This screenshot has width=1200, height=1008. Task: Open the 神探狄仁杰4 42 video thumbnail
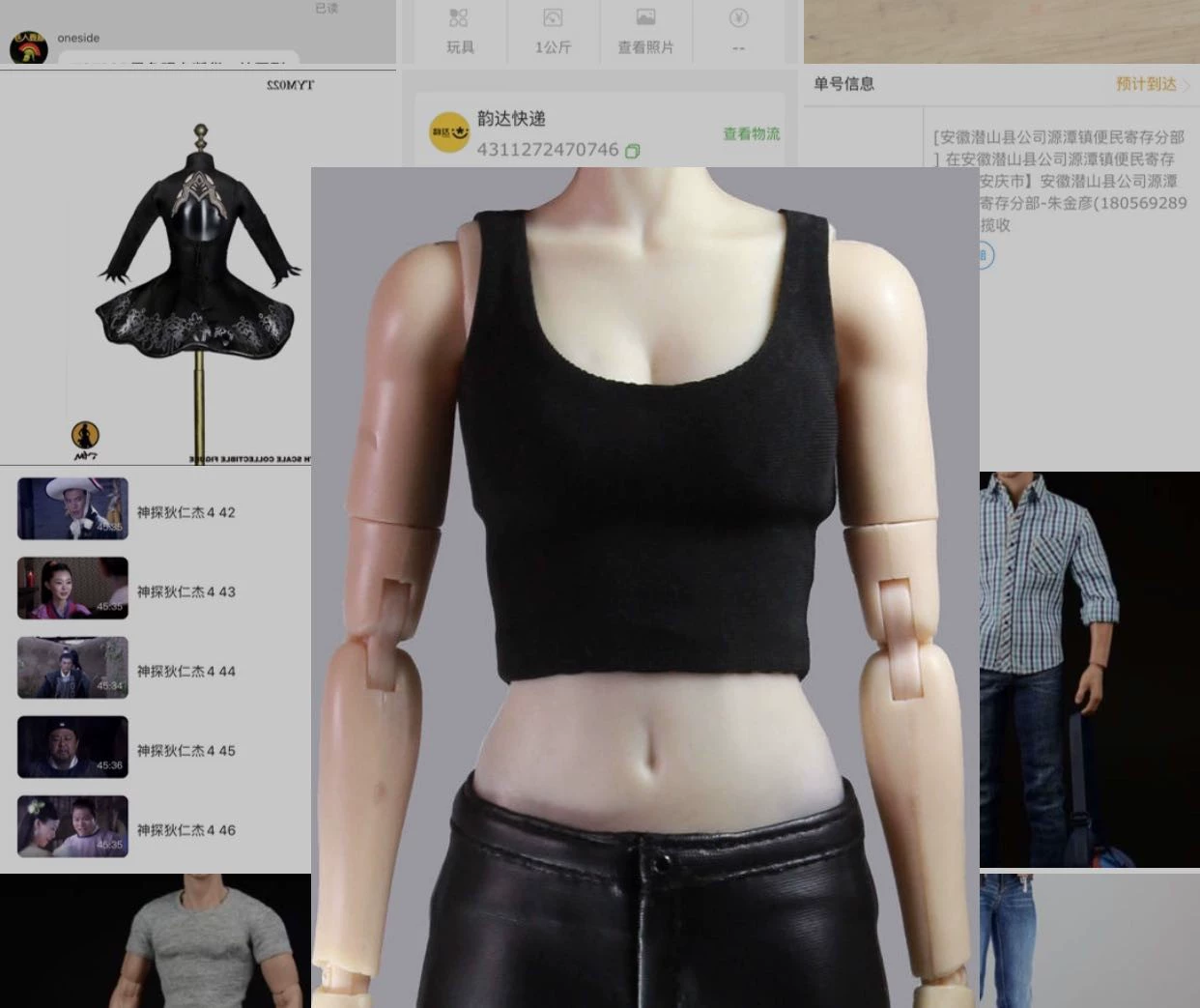pyautogui.click(x=72, y=508)
